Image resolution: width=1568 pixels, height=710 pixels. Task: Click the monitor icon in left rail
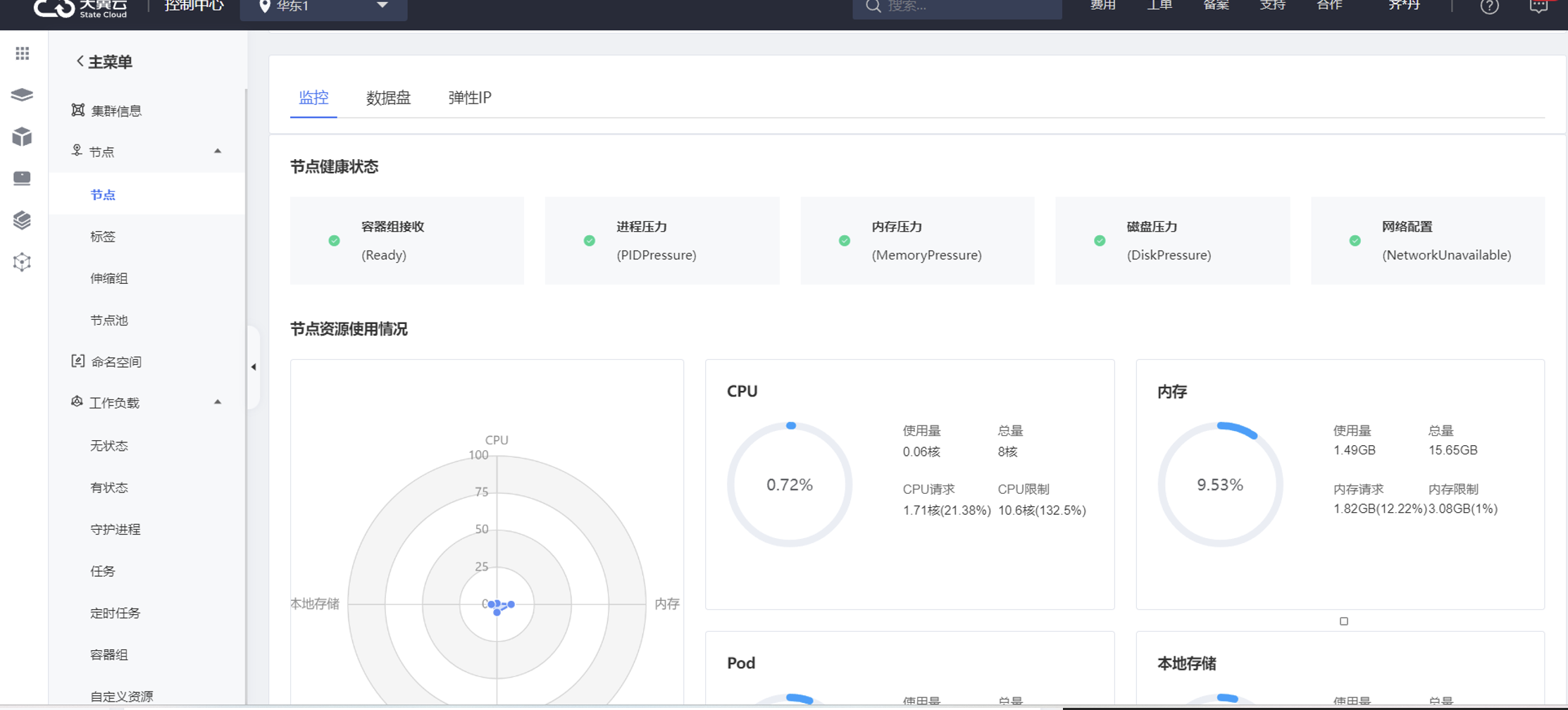point(22,178)
